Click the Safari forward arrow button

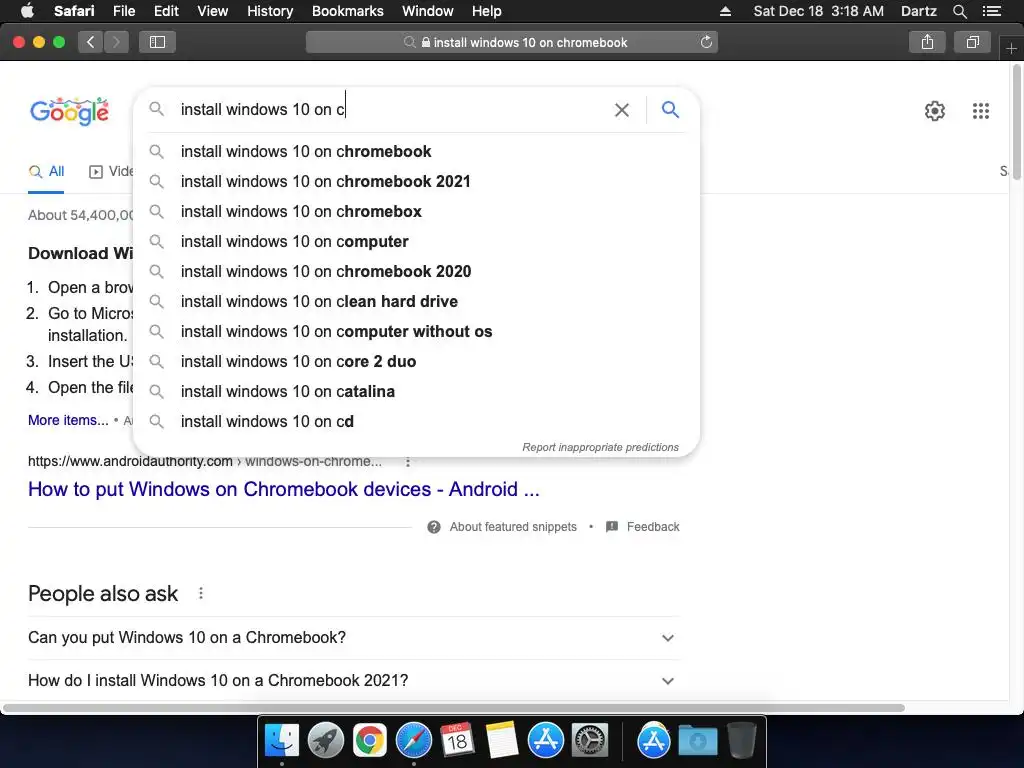click(x=116, y=42)
